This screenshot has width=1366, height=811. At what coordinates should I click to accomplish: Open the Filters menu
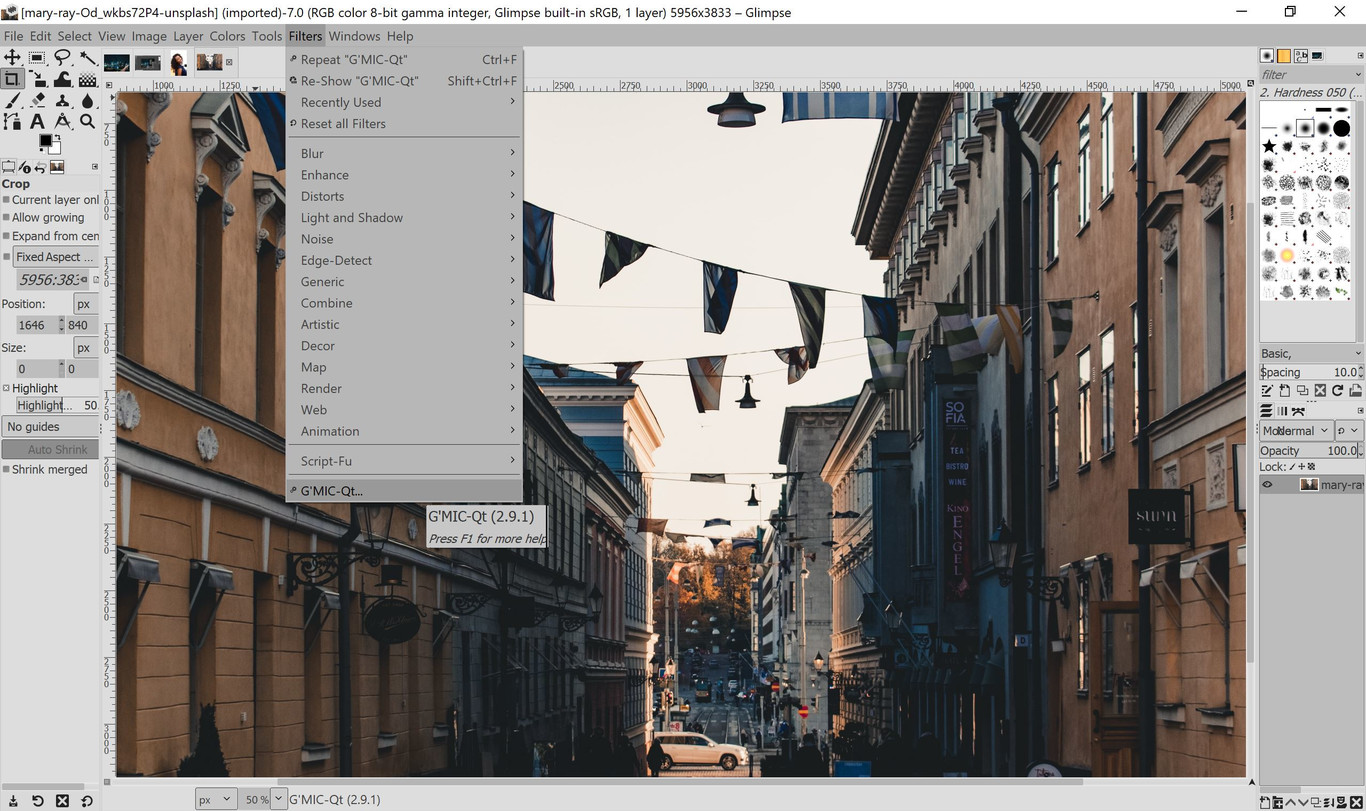305,36
